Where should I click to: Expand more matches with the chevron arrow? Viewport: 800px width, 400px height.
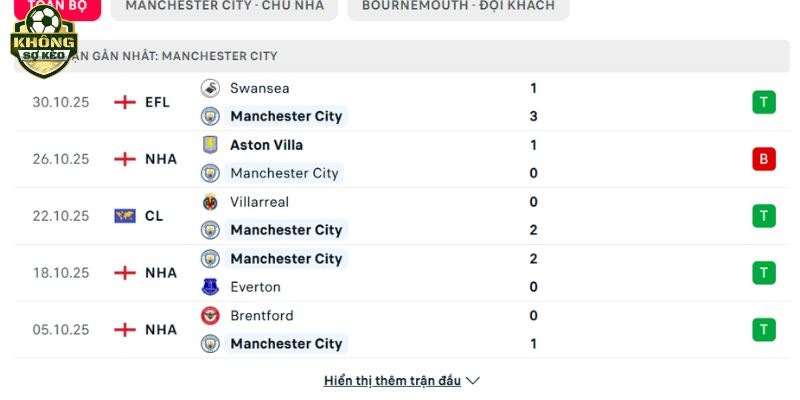tap(473, 381)
